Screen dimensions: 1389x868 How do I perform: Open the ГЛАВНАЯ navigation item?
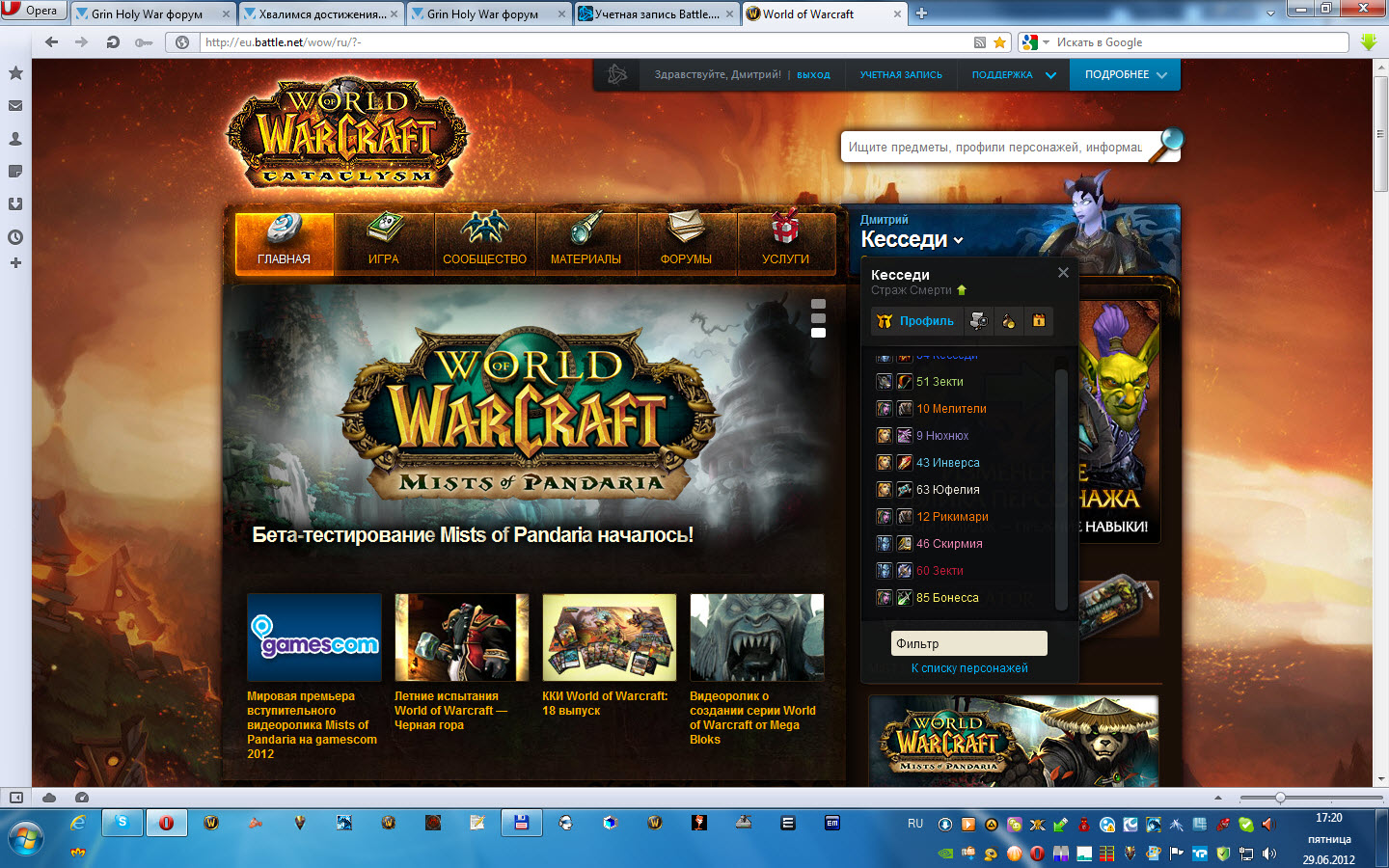(285, 244)
